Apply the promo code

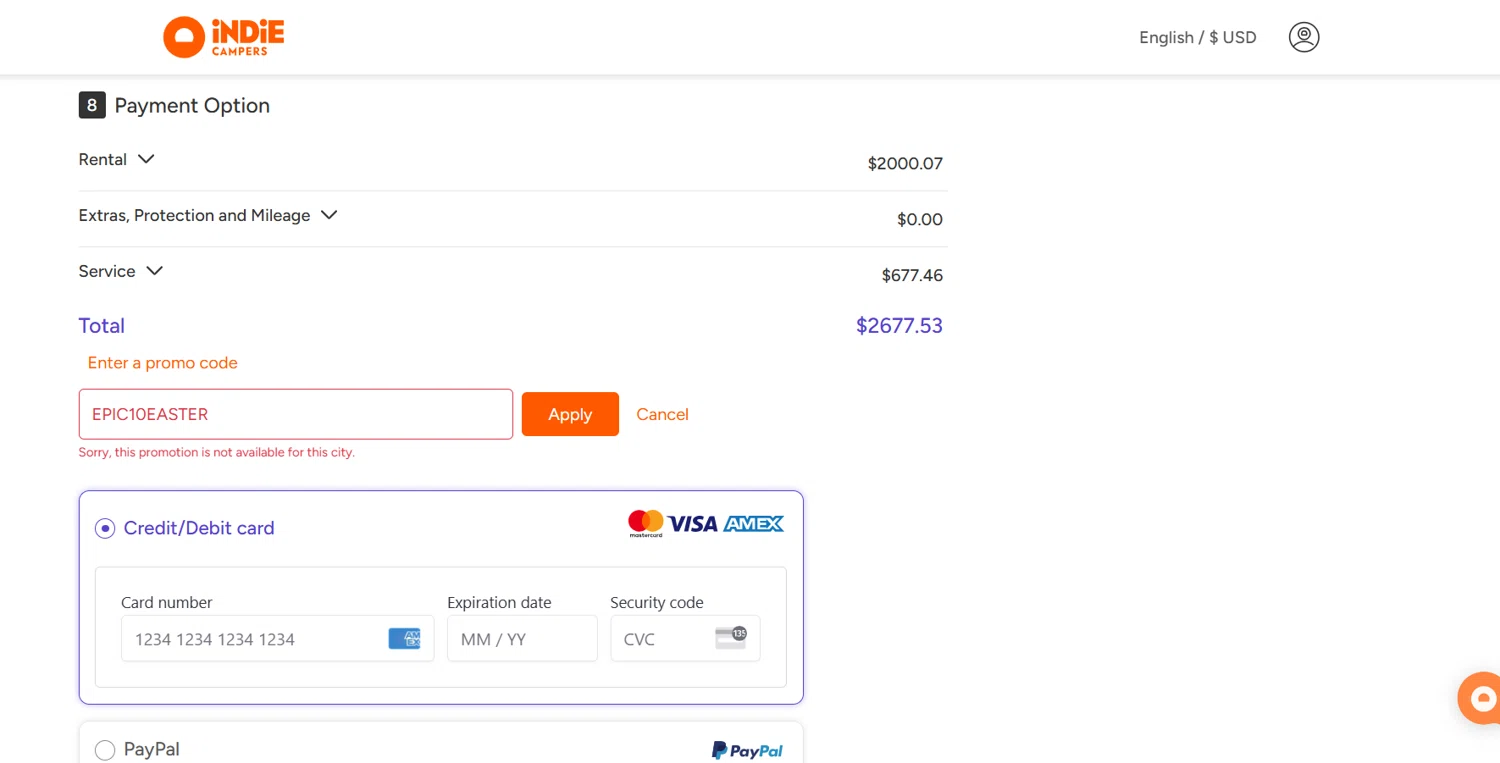pyautogui.click(x=570, y=414)
